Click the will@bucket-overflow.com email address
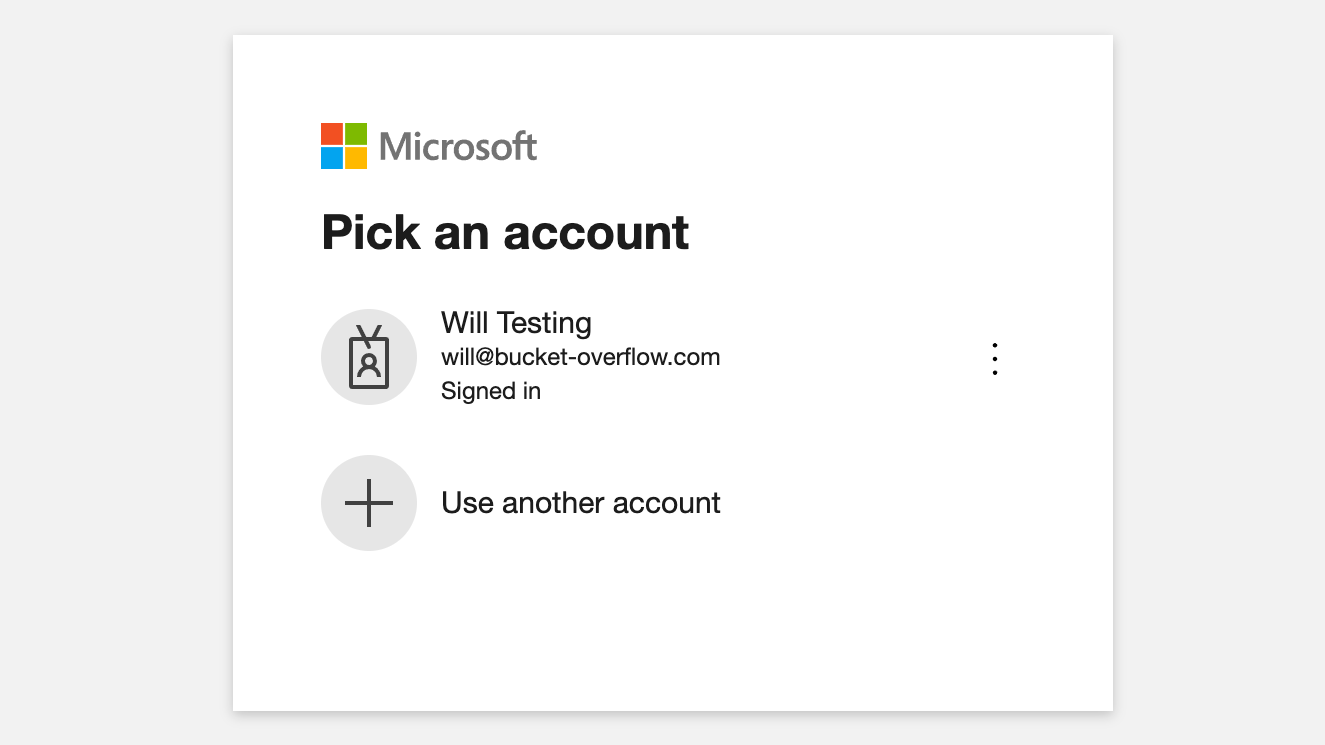Screen dimensions: 1325x745 point(580,357)
